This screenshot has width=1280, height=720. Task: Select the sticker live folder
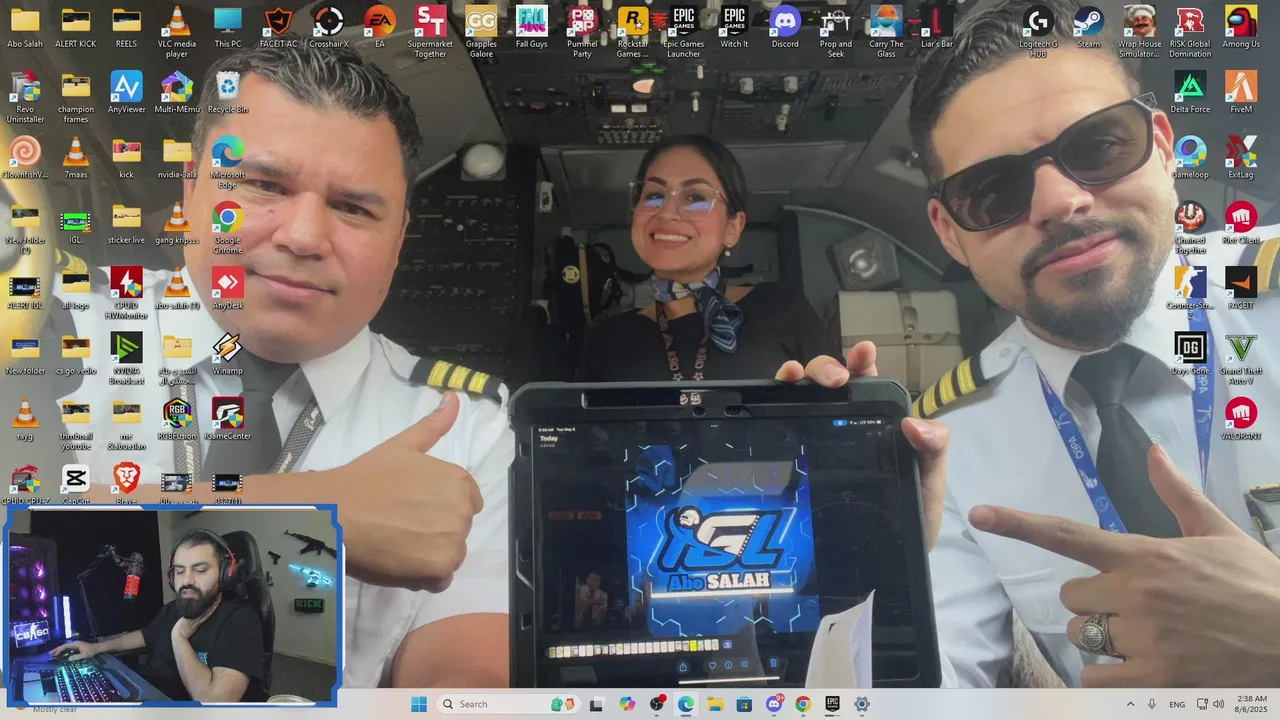[x=127, y=222]
